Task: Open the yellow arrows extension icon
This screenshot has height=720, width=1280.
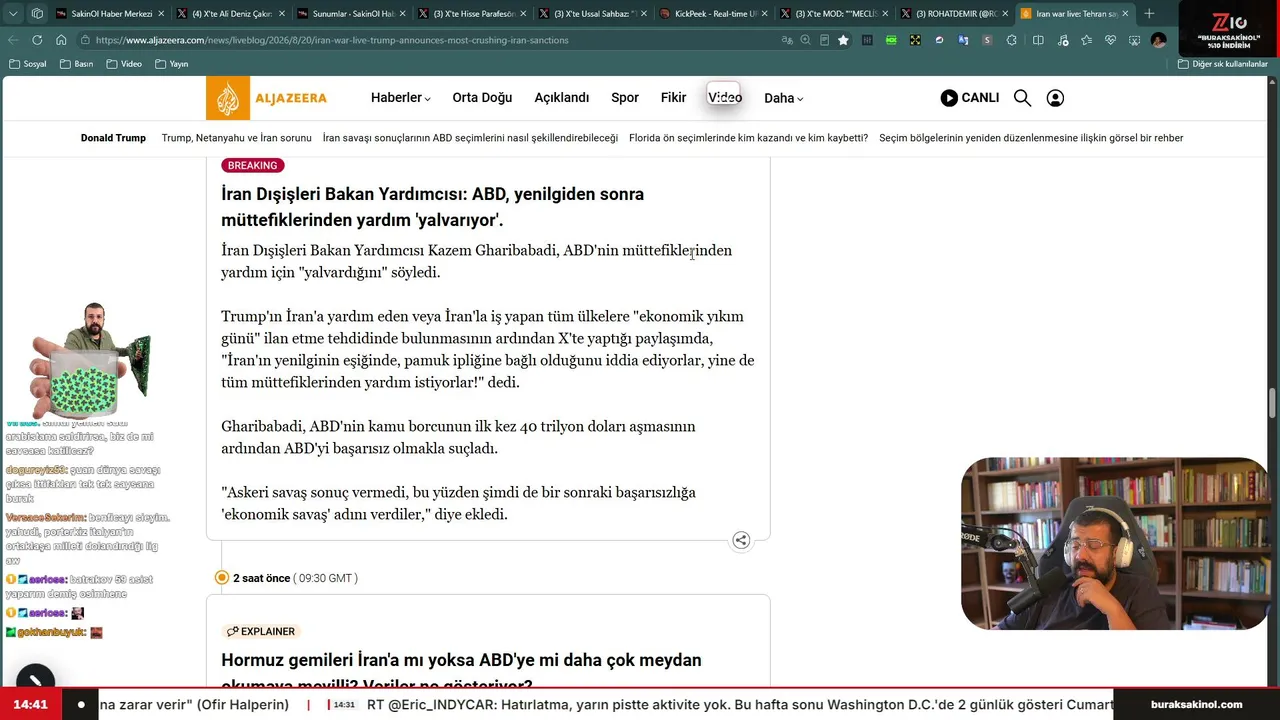Action: coord(915,40)
